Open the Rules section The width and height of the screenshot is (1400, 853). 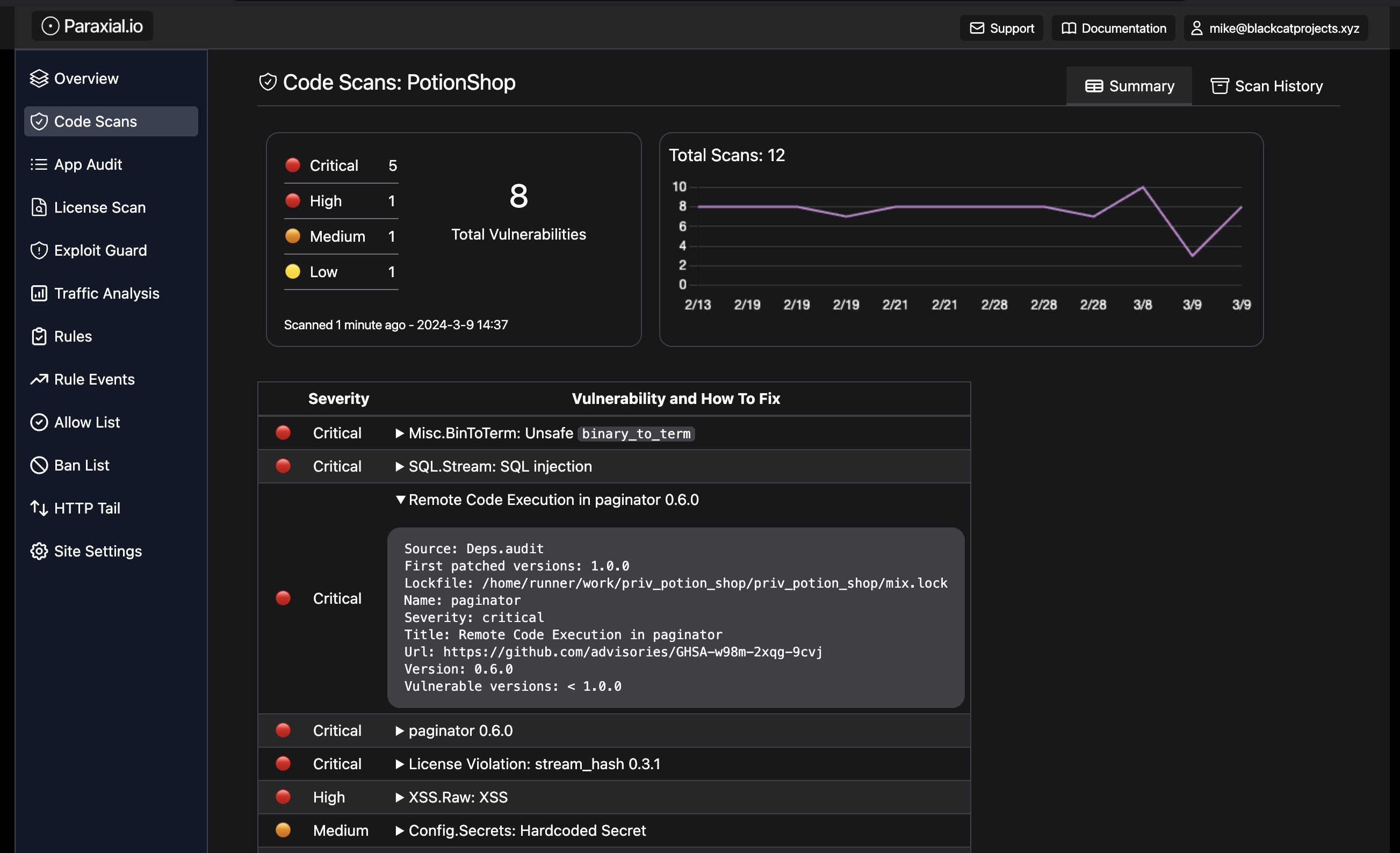[x=111, y=336]
